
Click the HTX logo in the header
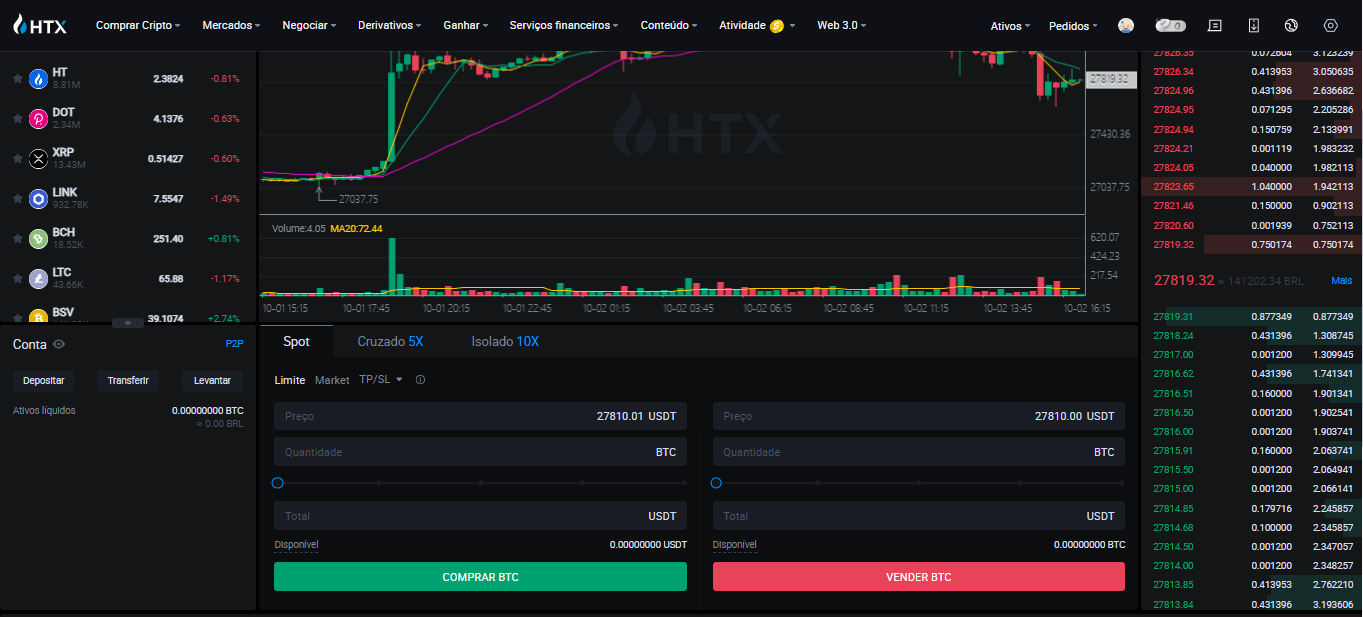[x=40, y=25]
